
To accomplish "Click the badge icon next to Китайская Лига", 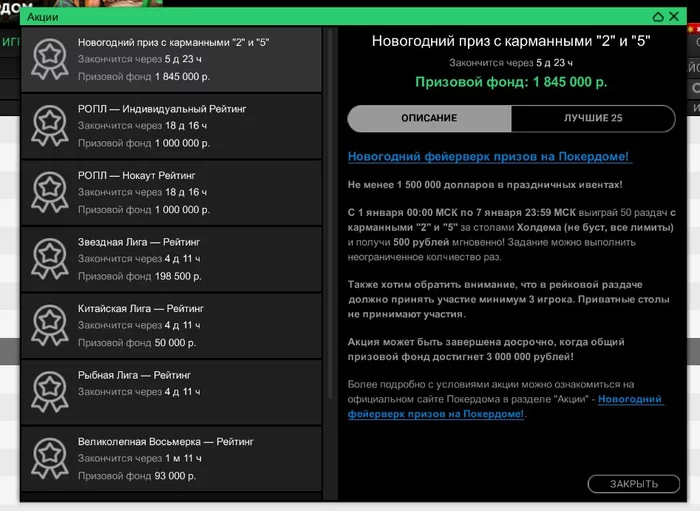I will [50, 325].
